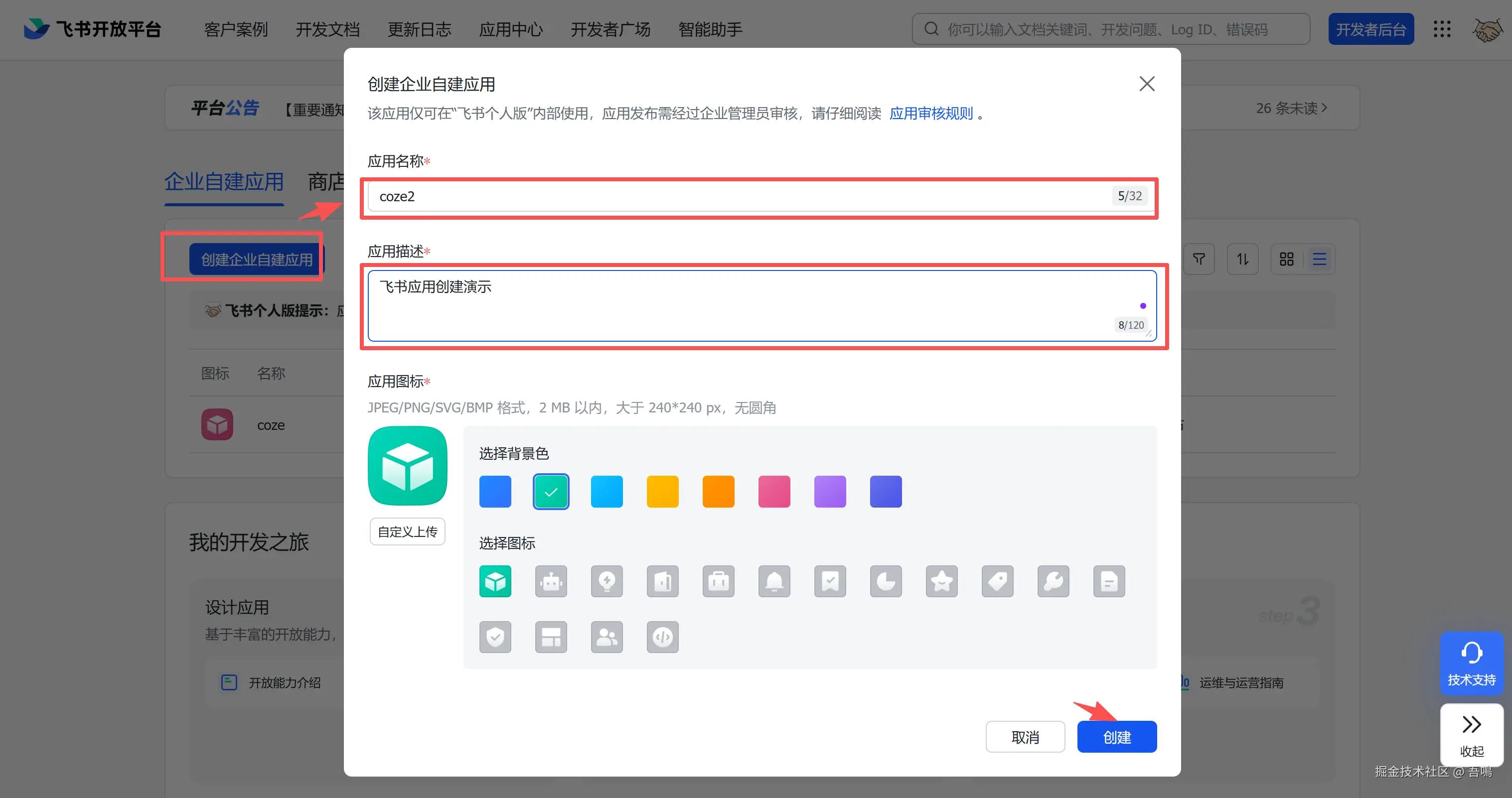Viewport: 1512px width, 798px height.
Task: Pick the briefcase app icon
Action: click(x=718, y=581)
